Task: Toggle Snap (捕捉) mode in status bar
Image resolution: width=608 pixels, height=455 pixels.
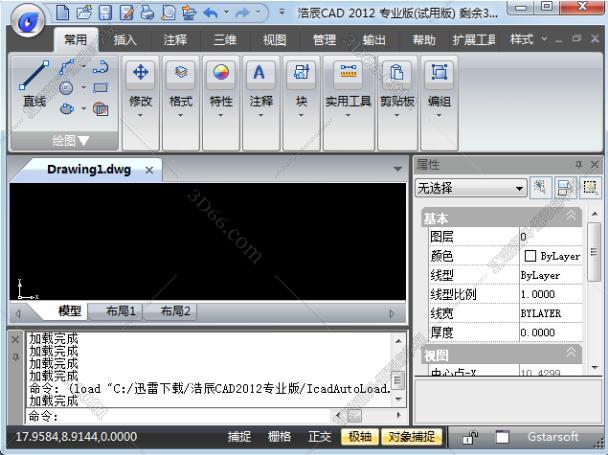Action: (x=239, y=437)
